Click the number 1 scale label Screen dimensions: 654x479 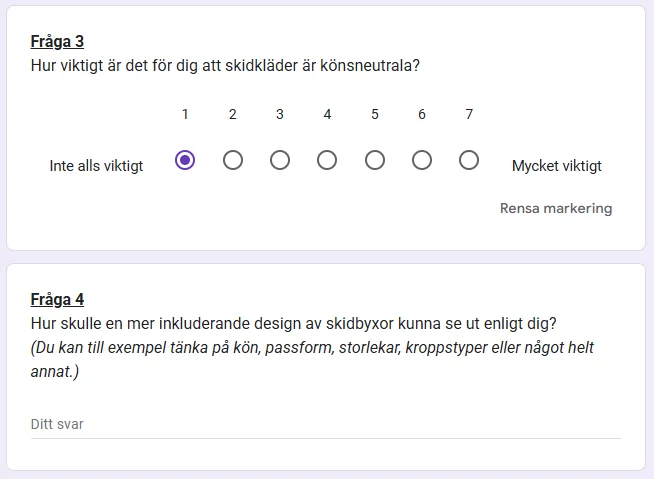click(185, 114)
